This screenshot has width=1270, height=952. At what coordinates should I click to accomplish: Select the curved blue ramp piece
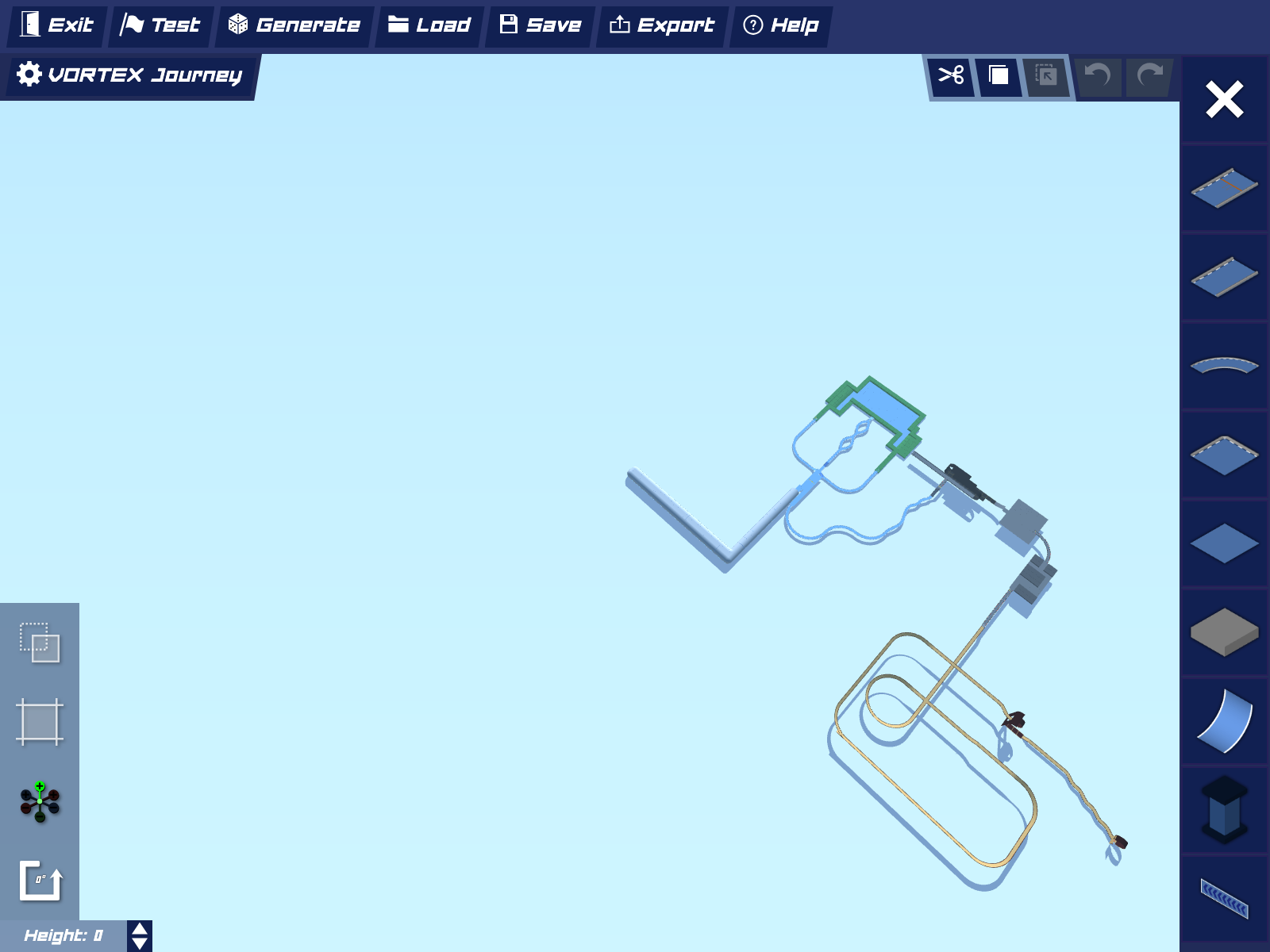tap(1225, 720)
